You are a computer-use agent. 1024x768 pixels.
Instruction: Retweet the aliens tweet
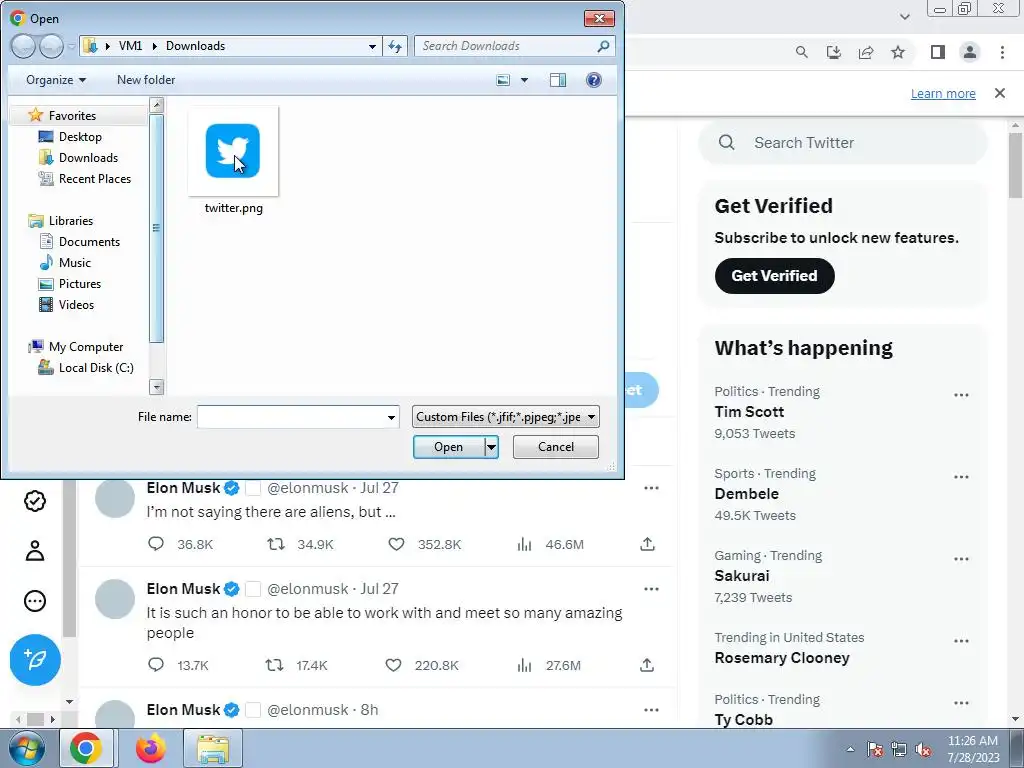point(276,544)
